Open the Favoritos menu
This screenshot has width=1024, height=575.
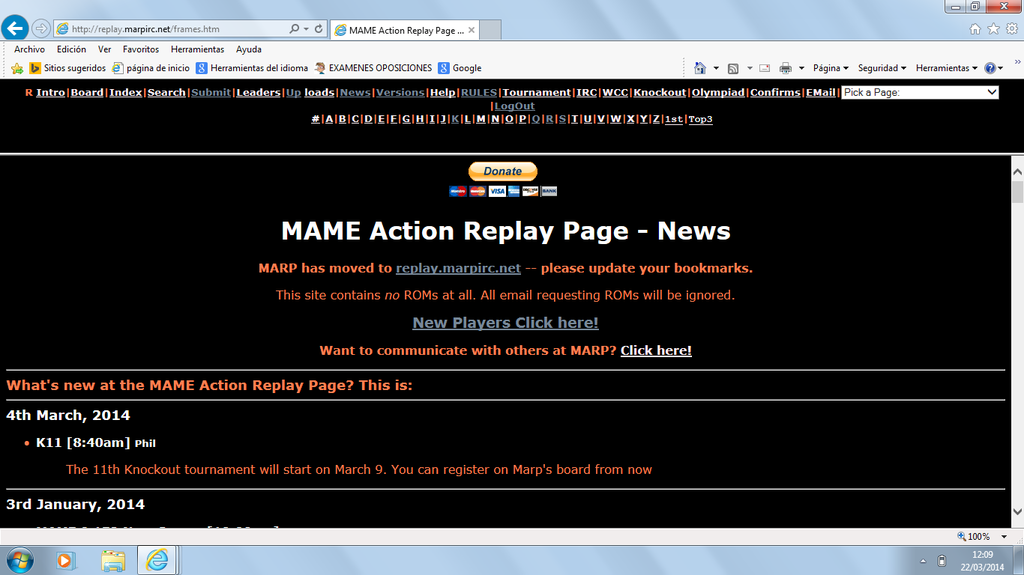click(140, 49)
